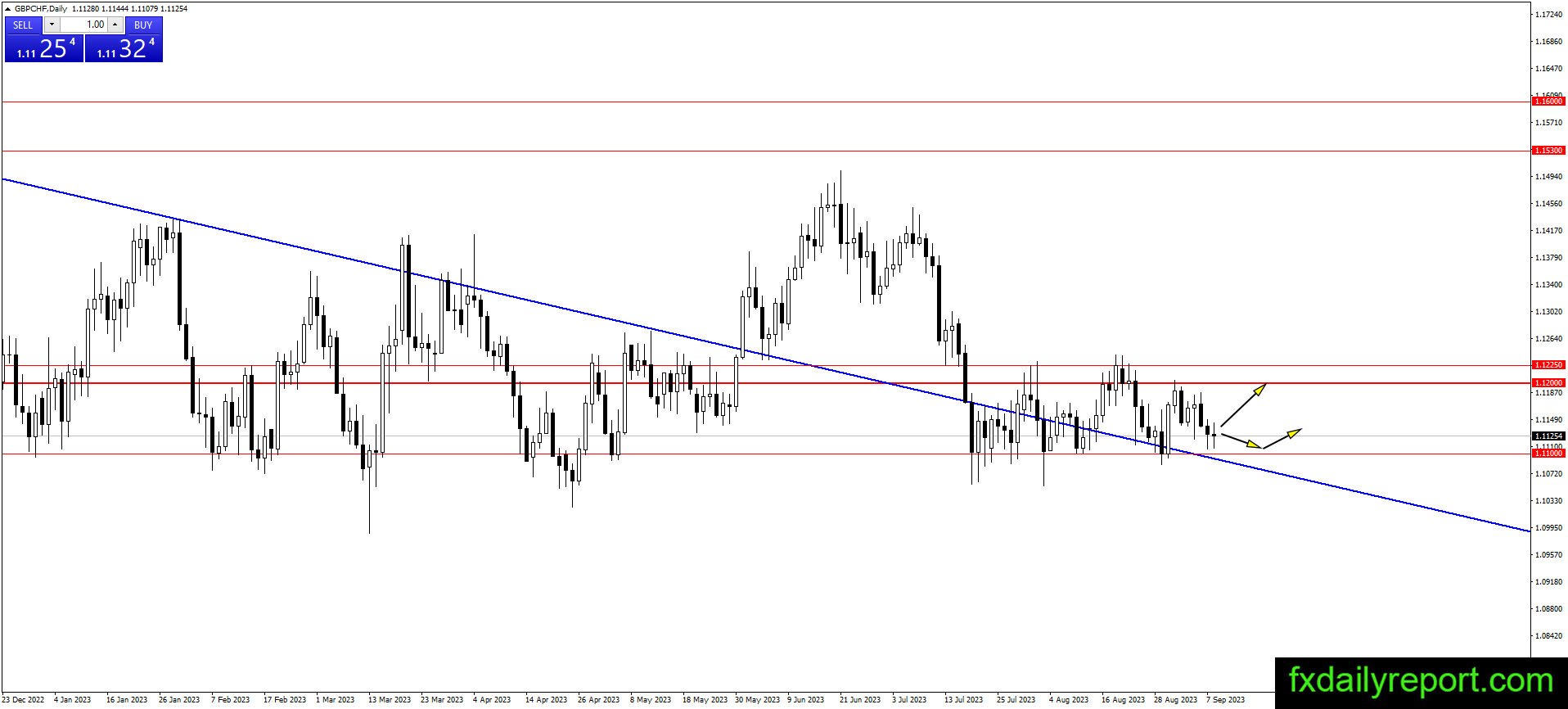Click the 1.09950 price axis label
This screenshot has width=1568, height=709.
1548,528
